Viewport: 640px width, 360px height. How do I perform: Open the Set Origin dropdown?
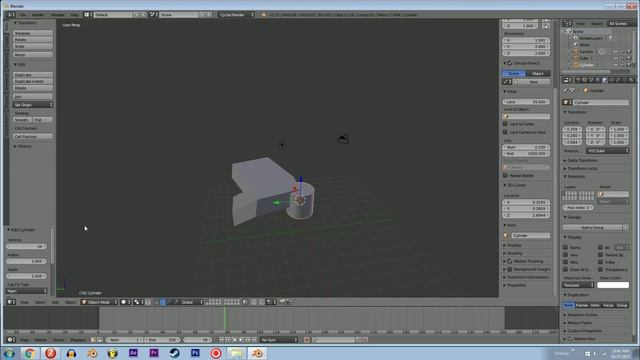tap(33, 105)
